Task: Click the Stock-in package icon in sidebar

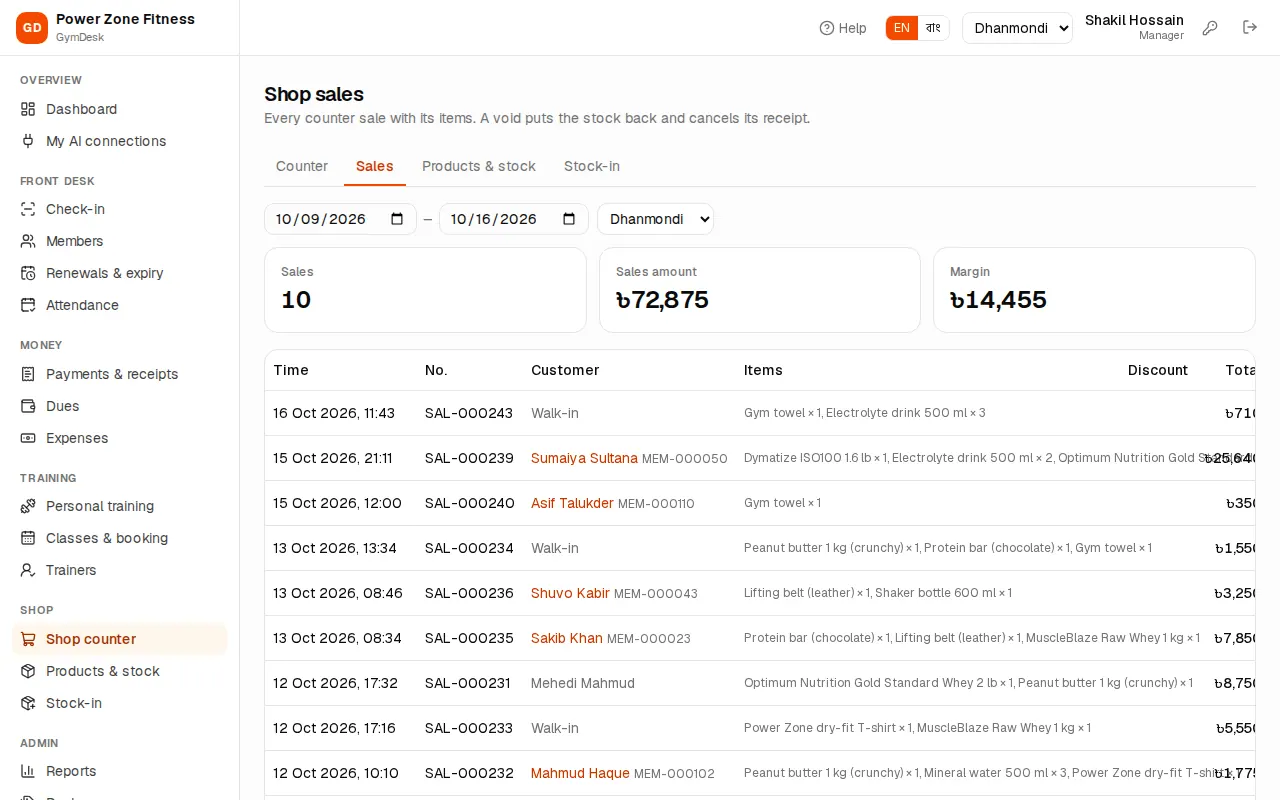Action: pos(28,703)
